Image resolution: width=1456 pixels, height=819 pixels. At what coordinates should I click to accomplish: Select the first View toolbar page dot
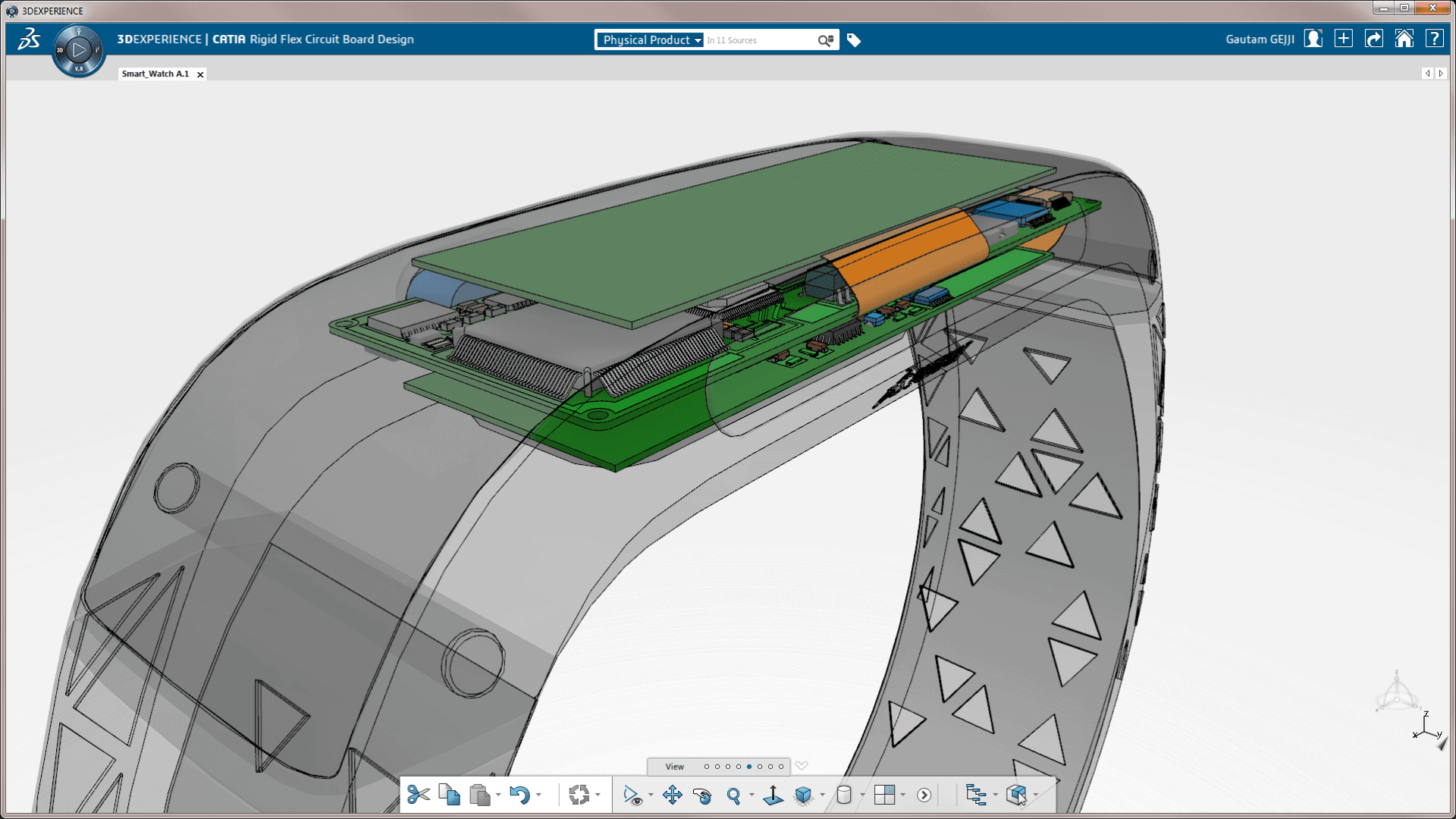click(x=707, y=767)
